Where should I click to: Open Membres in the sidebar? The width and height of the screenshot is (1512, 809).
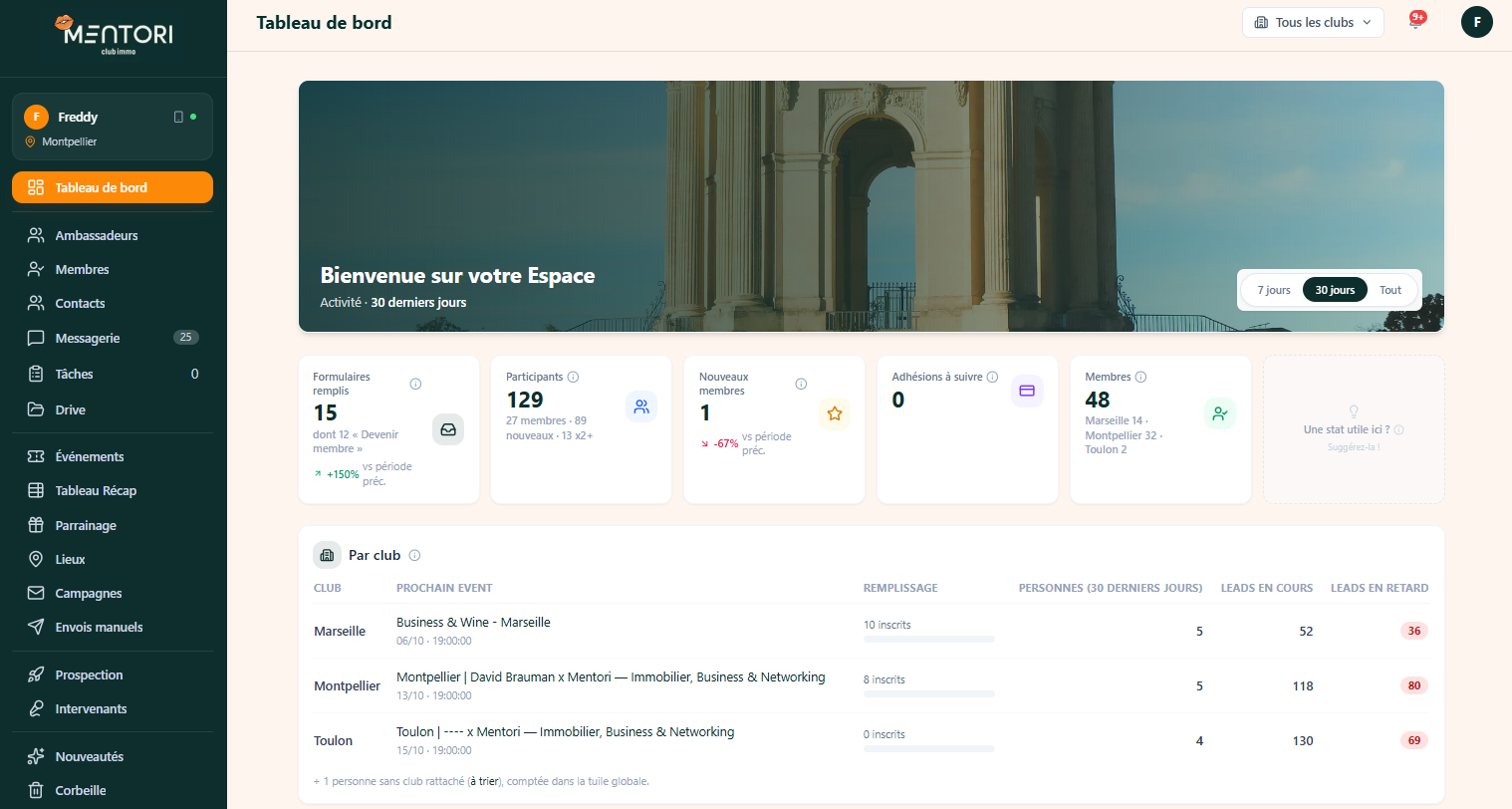(113, 269)
